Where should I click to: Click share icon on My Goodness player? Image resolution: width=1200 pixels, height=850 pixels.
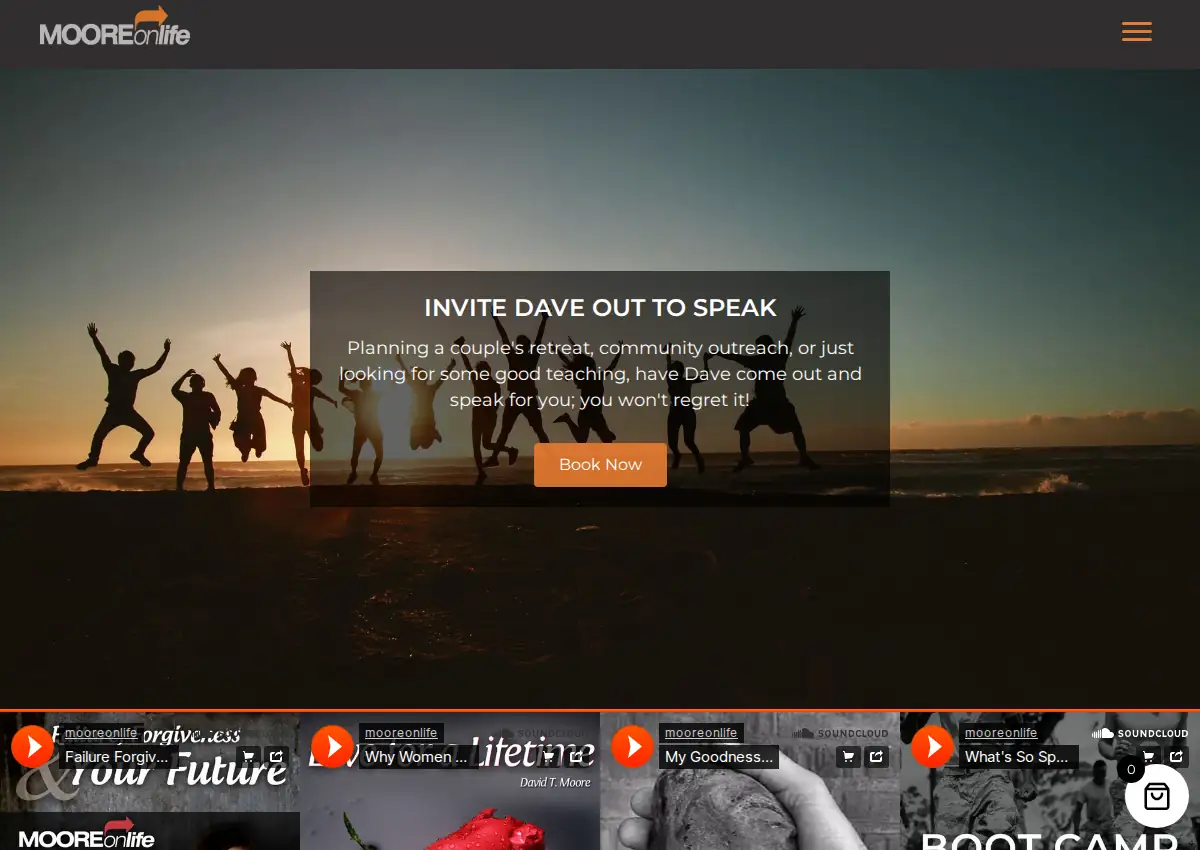877,757
